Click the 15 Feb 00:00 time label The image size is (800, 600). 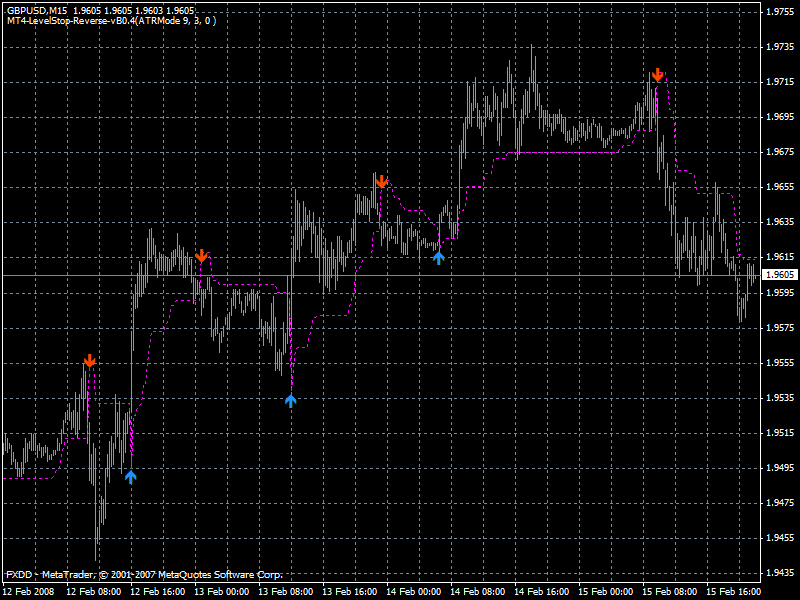coord(606,592)
